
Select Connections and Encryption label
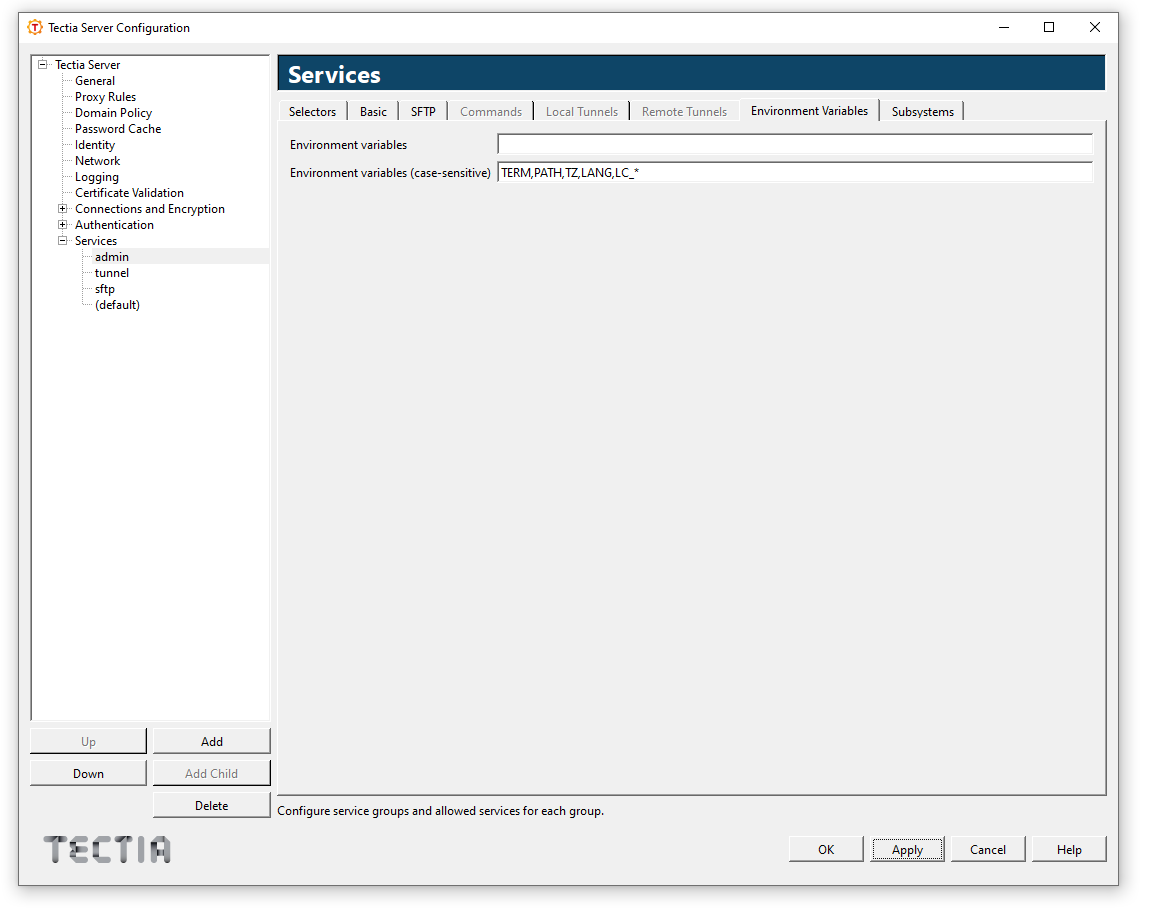coord(150,209)
